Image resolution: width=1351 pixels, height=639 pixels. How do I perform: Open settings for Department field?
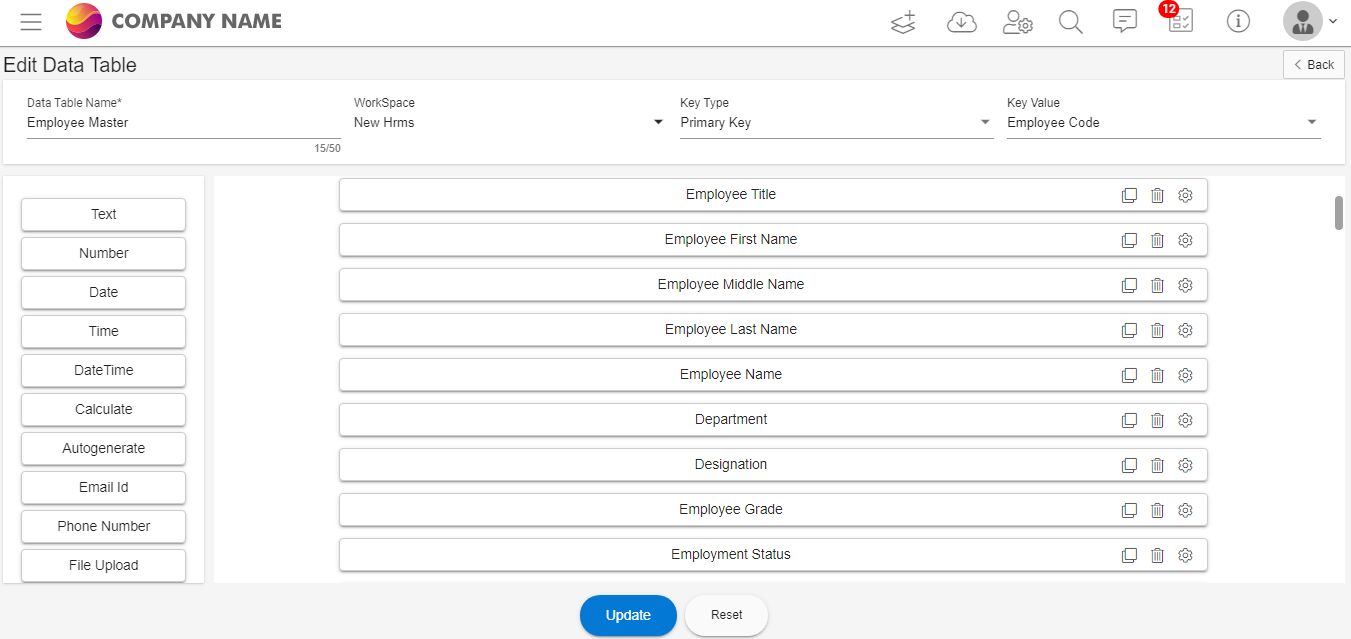(1185, 420)
